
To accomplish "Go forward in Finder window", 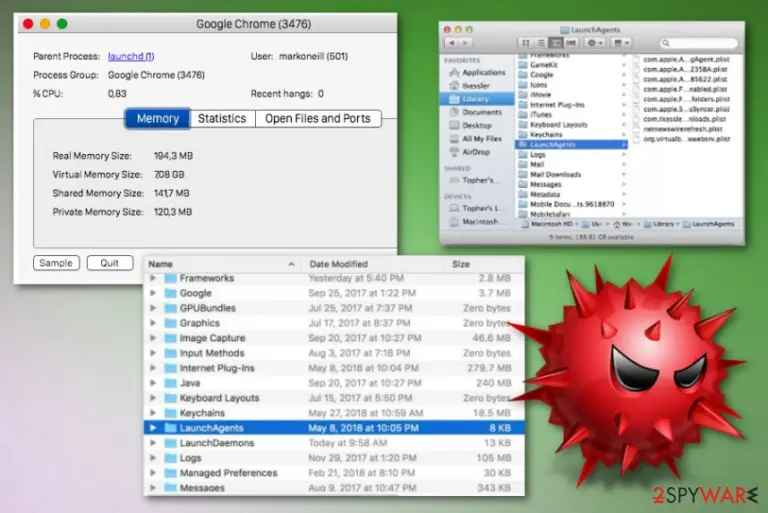I will point(465,43).
